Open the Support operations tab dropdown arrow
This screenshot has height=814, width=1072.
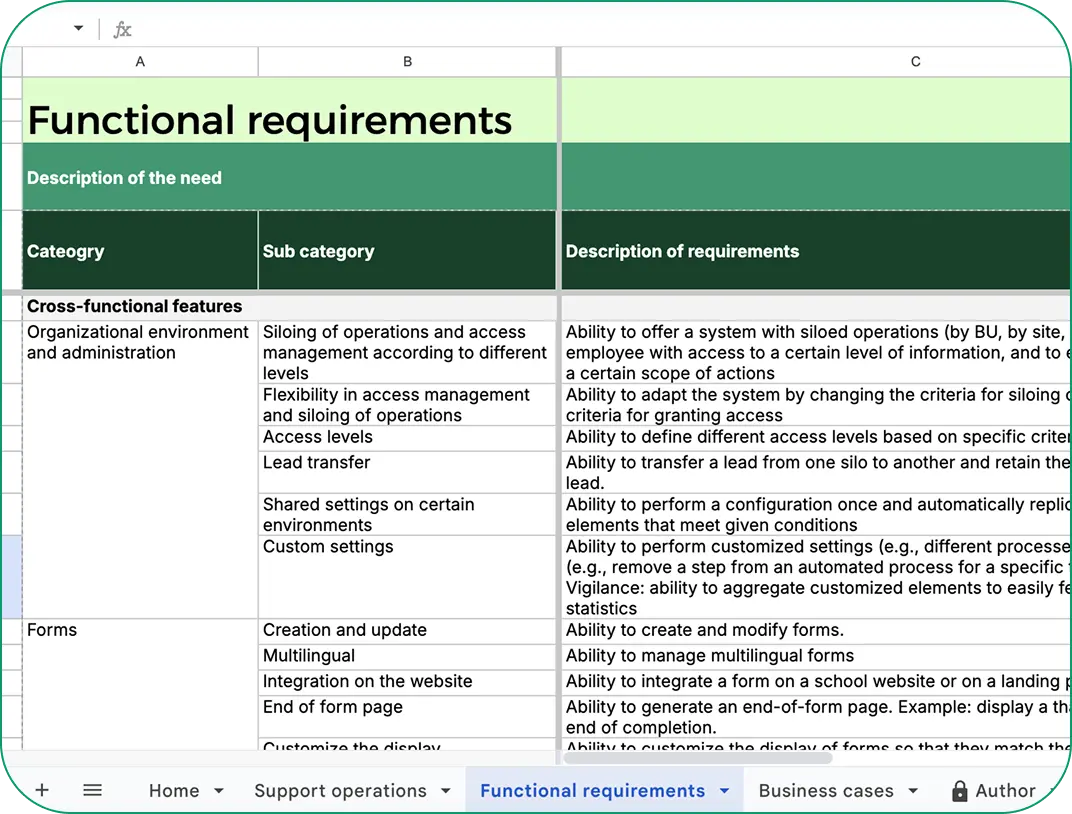click(446, 791)
